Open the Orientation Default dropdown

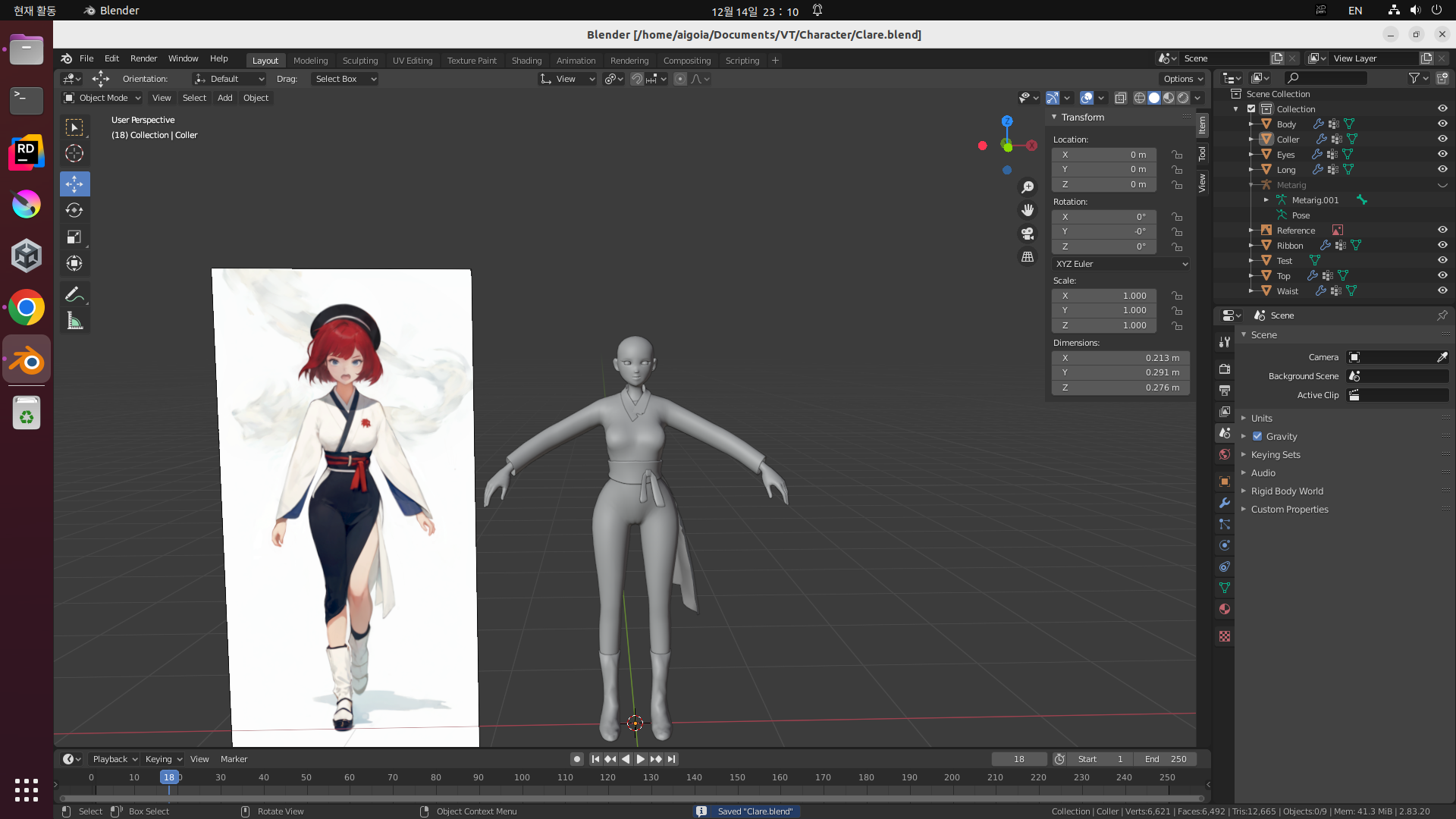[x=229, y=79]
